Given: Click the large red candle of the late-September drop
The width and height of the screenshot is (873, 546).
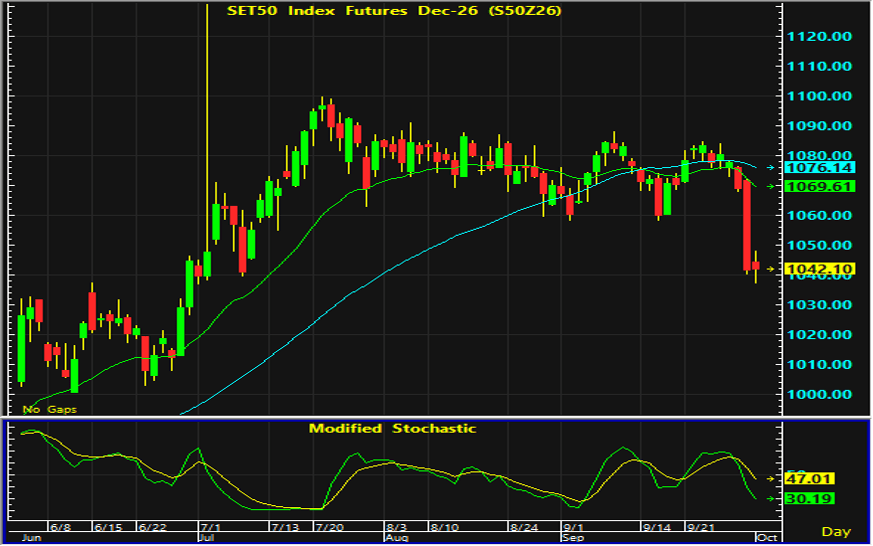Looking at the screenshot, I should click(747, 225).
